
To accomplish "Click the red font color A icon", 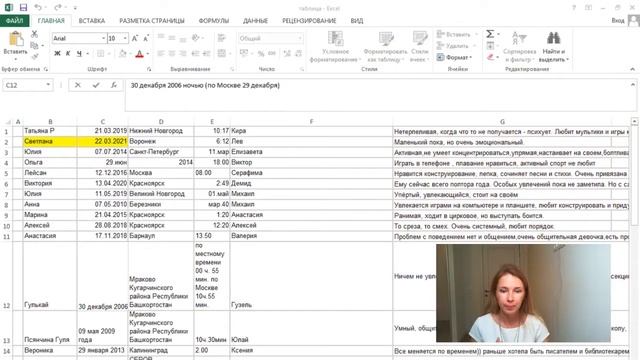I will tap(139, 53).
